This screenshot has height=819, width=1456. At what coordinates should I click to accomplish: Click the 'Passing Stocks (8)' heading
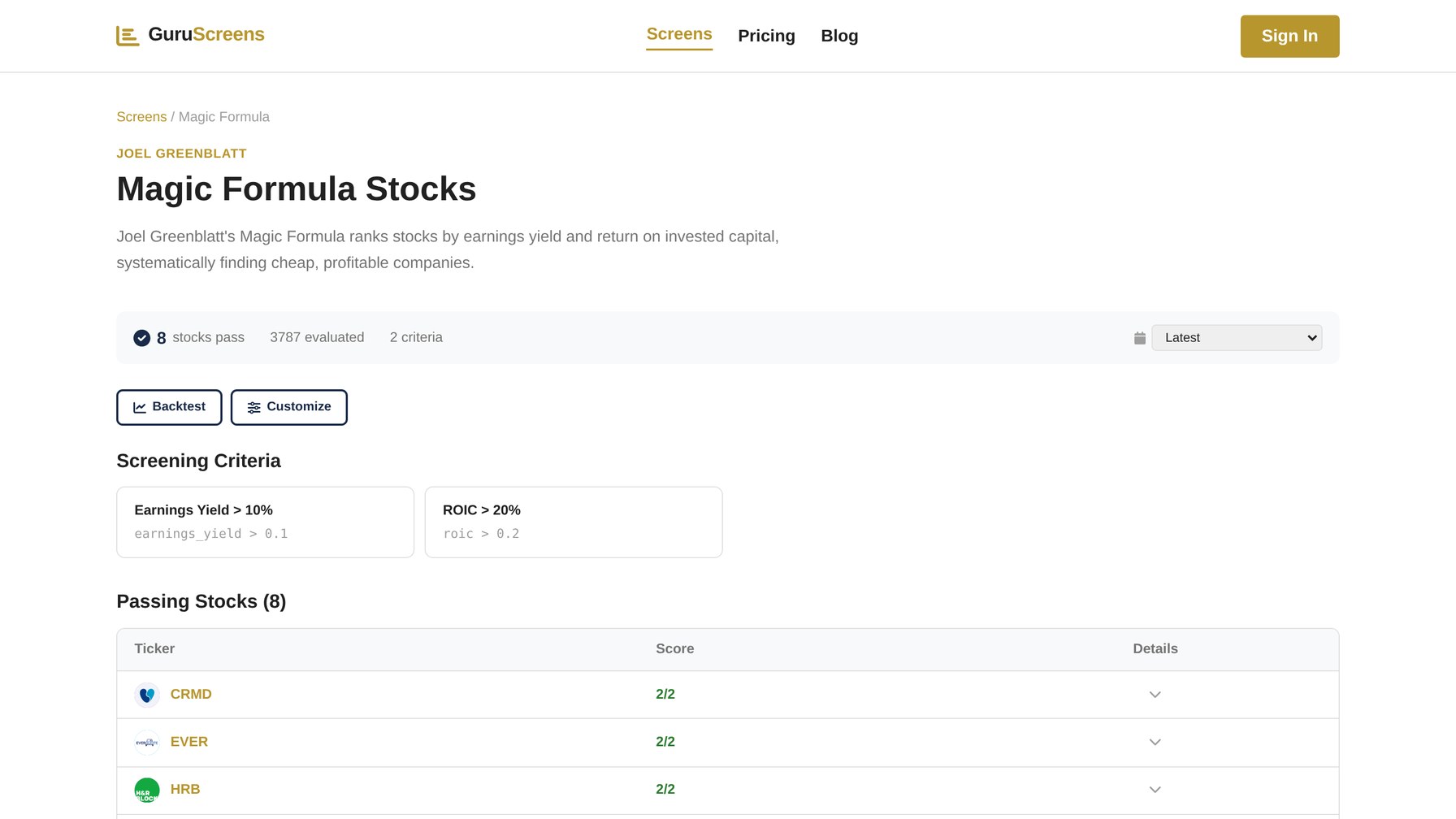[201, 601]
